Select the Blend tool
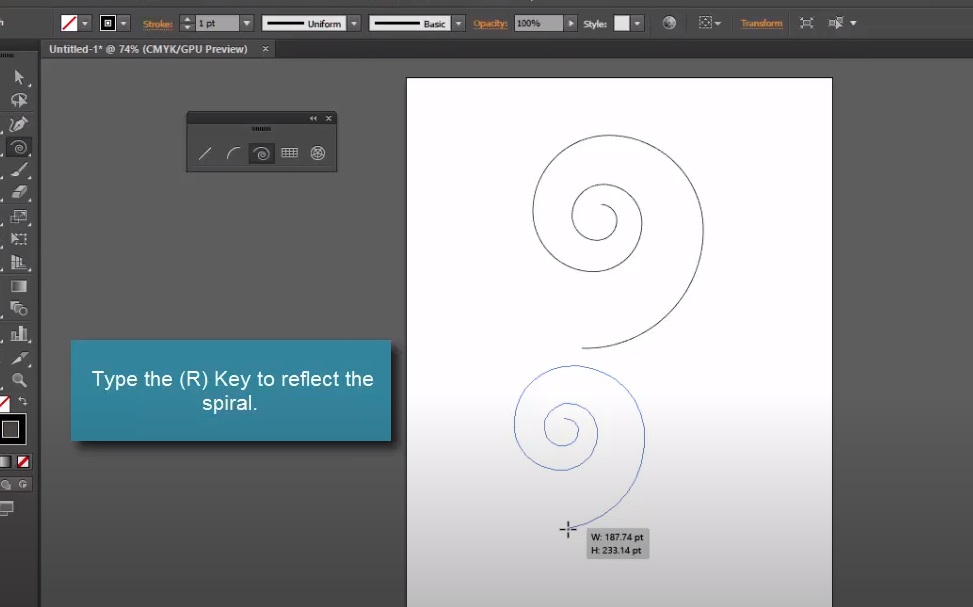The image size is (973, 607). [x=19, y=308]
